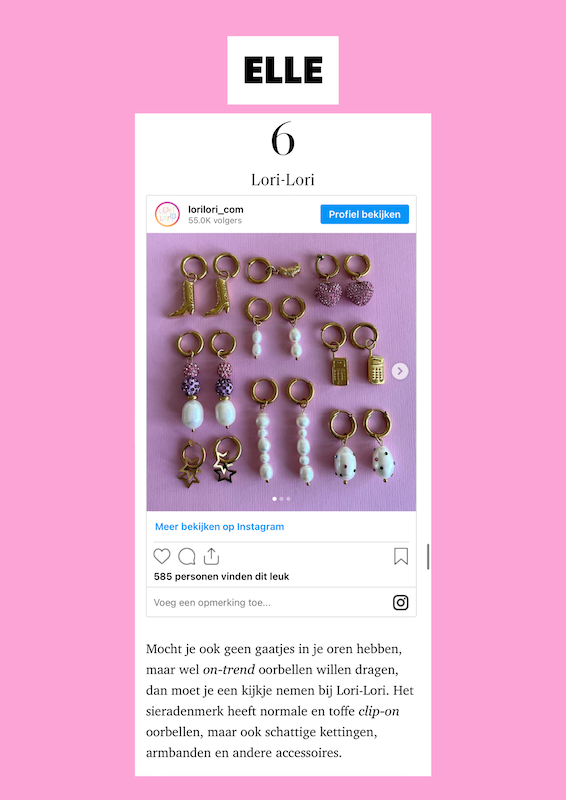Click the vertical scrollbar beside the post

(x=428, y=557)
